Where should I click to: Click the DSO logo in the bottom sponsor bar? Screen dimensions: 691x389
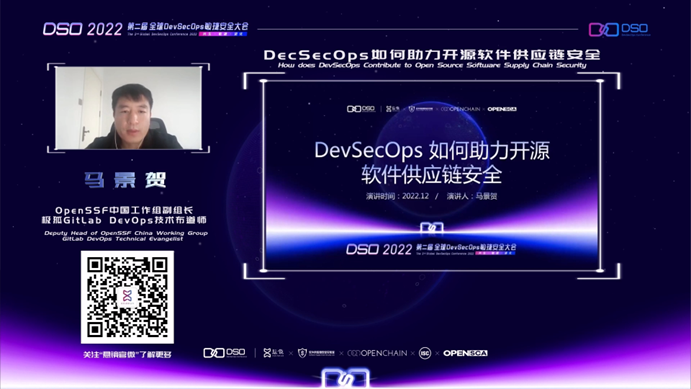pos(225,352)
